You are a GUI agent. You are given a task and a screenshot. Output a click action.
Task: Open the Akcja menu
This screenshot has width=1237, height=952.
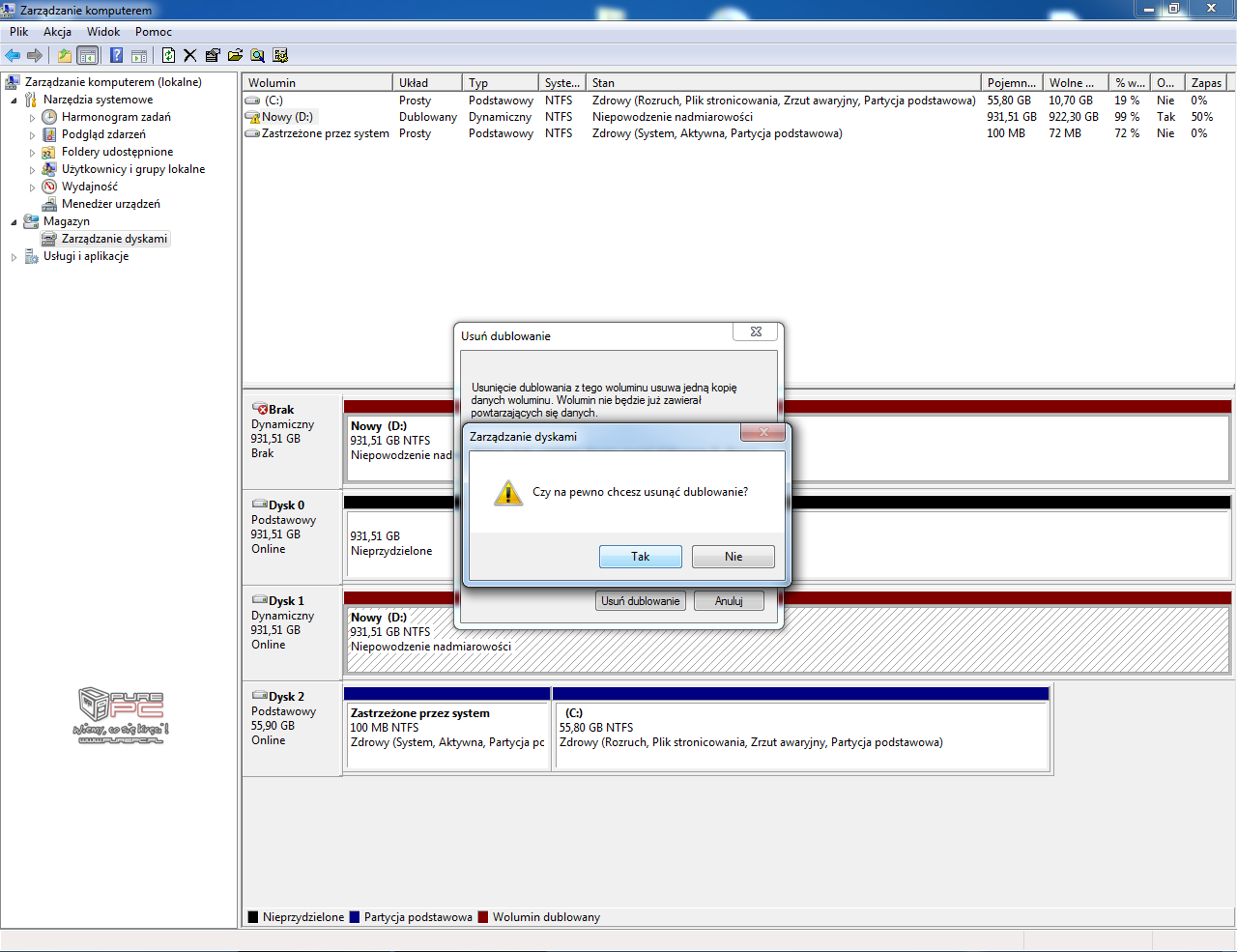coord(57,32)
